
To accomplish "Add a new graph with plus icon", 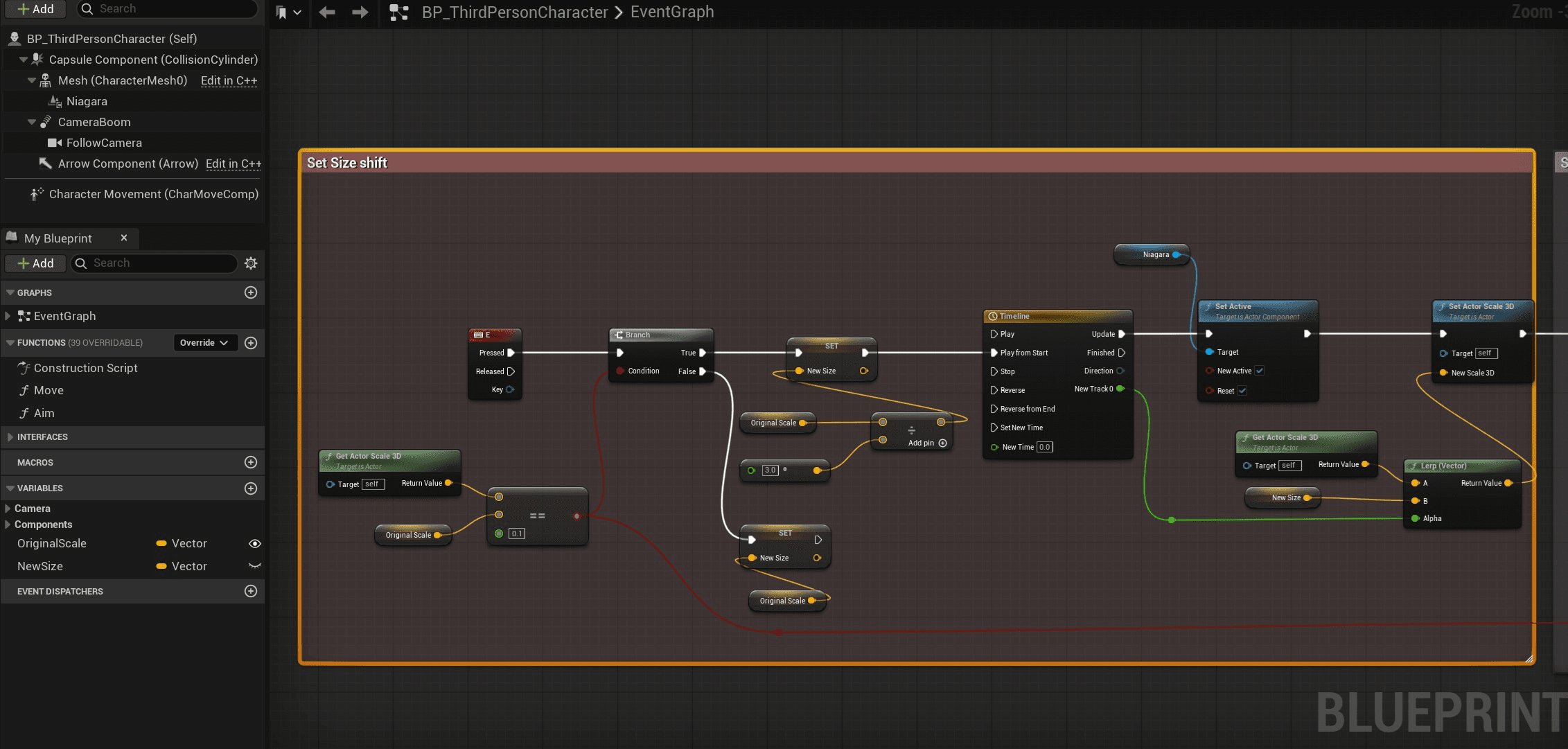I will tap(251, 292).
